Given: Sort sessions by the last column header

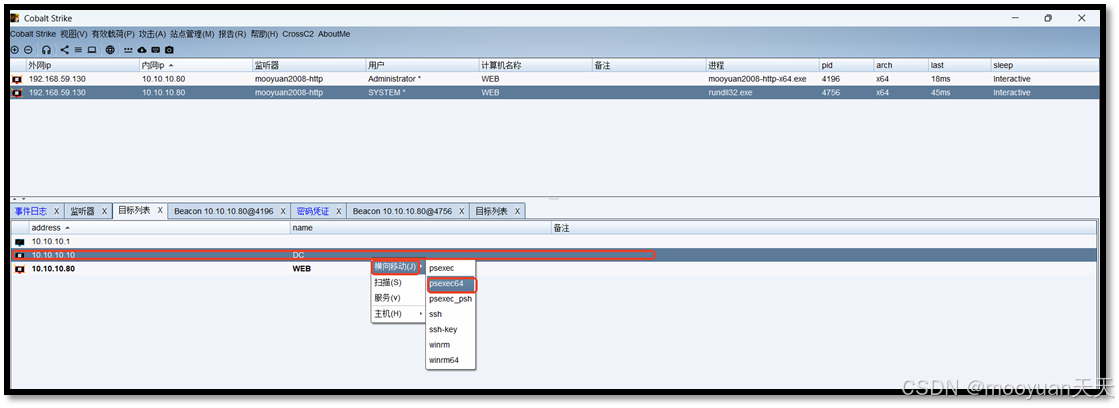Looking at the screenshot, I should pyautogui.click(x=960, y=65).
